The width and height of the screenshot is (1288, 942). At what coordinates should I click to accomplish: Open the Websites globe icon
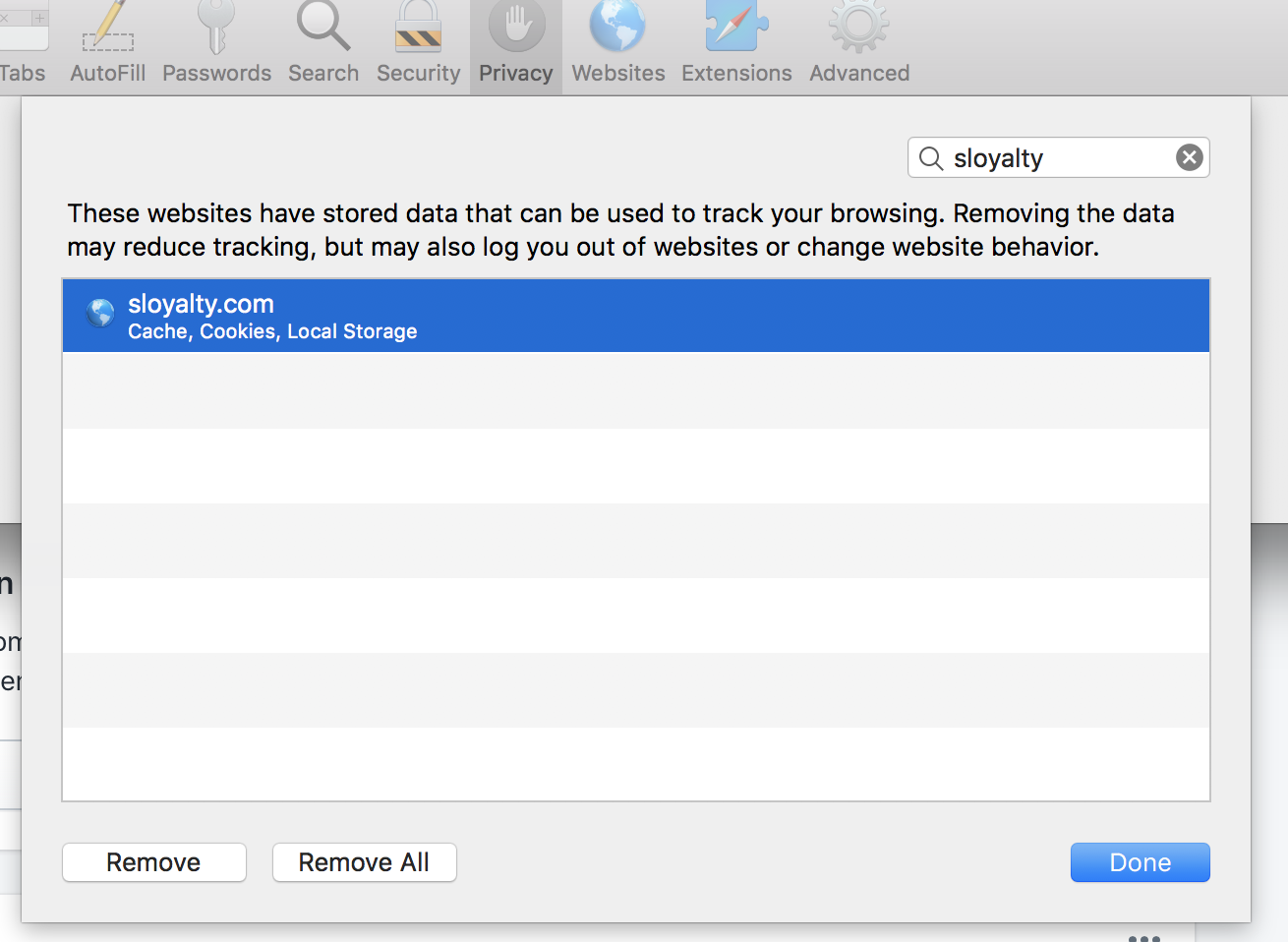point(617,27)
